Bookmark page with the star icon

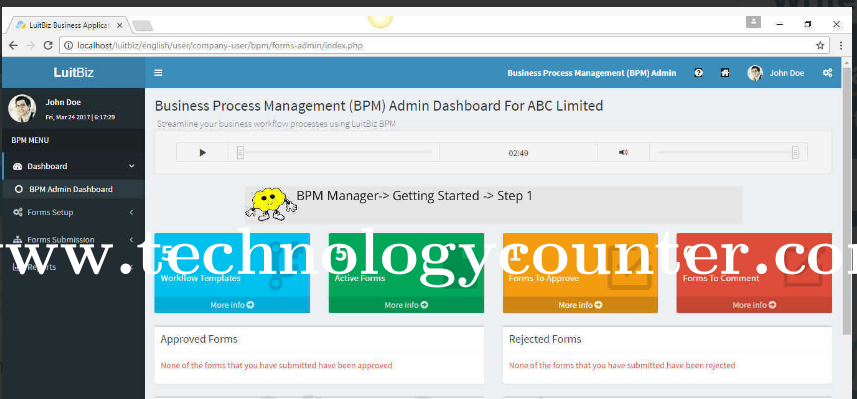[x=820, y=46]
